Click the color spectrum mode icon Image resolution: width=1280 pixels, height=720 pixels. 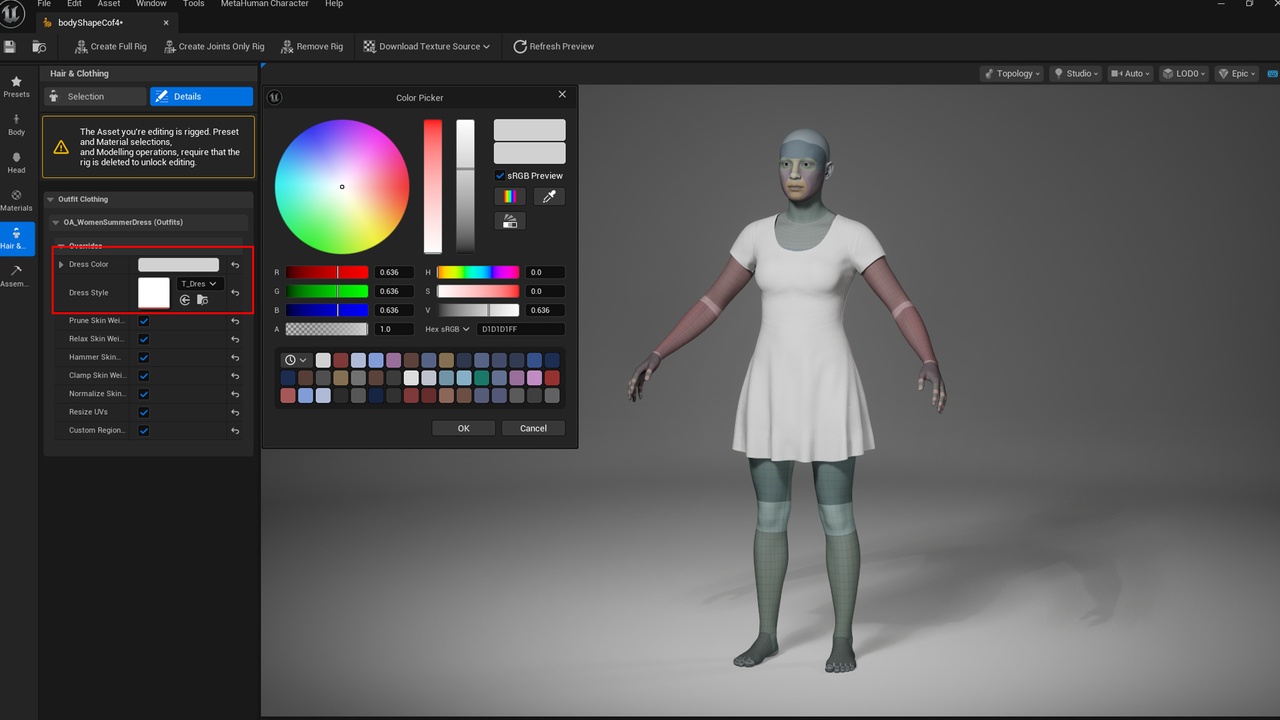click(510, 197)
